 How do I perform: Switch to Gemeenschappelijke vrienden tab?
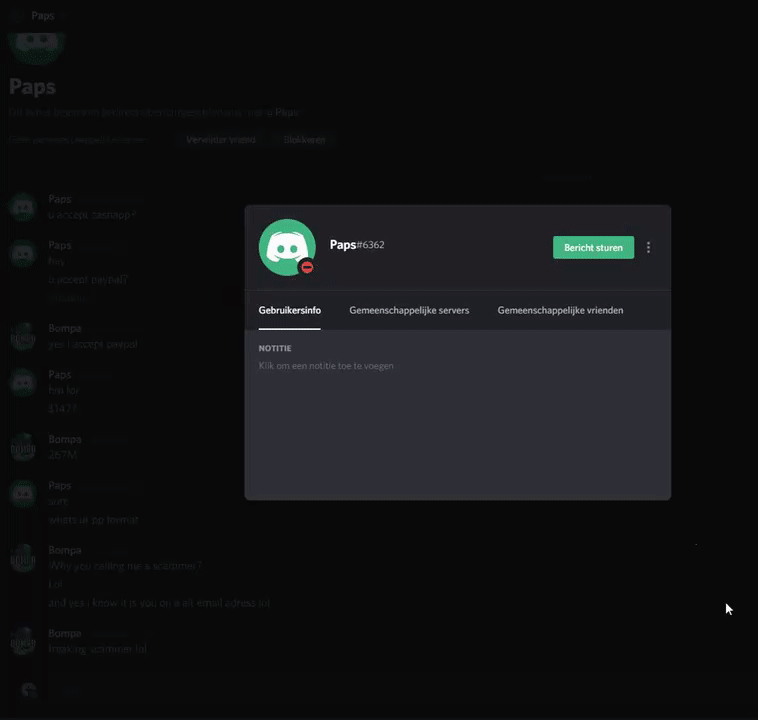(x=560, y=310)
